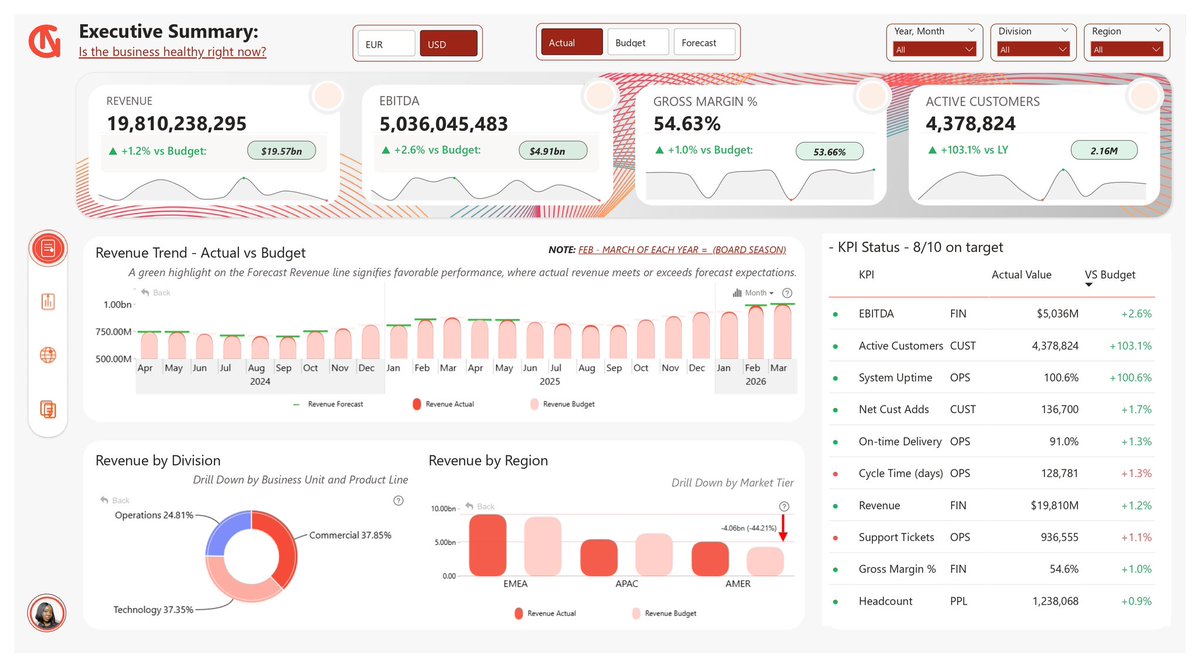The height and width of the screenshot is (667, 1200).
Task: Click the 2.16M active customers pill
Action: [1103, 151]
